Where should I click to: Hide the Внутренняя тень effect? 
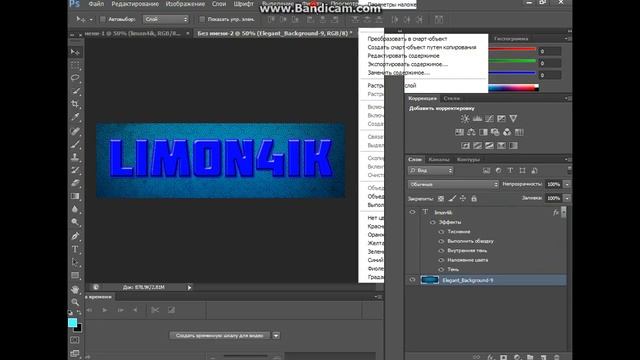click(x=441, y=251)
